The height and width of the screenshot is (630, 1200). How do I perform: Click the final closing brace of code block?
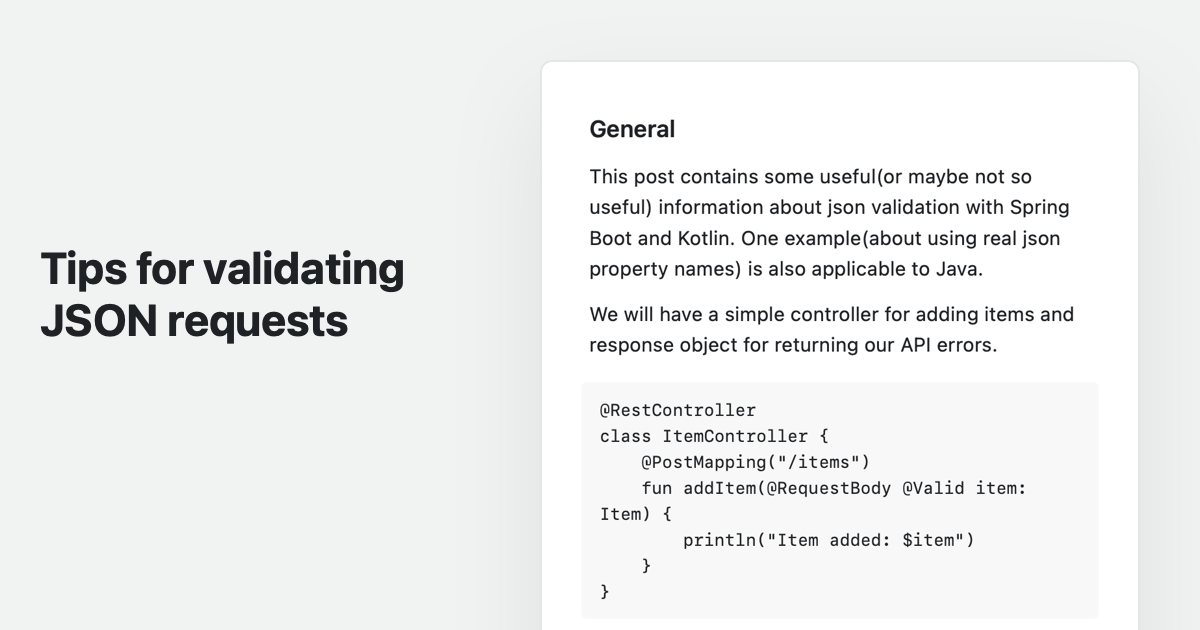(604, 592)
